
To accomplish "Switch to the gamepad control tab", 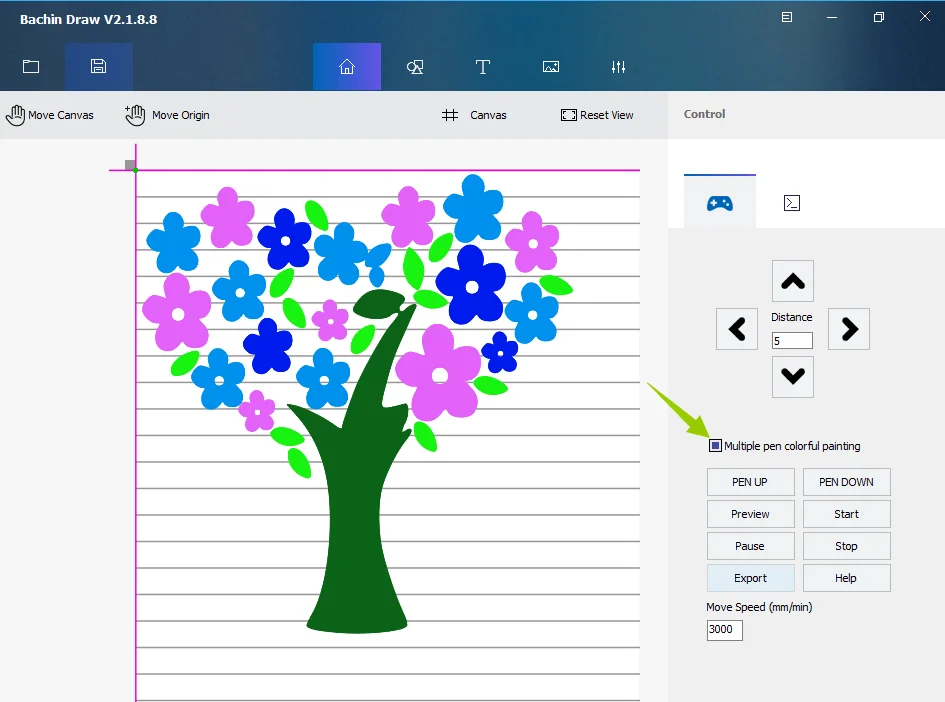I will click(719, 203).
